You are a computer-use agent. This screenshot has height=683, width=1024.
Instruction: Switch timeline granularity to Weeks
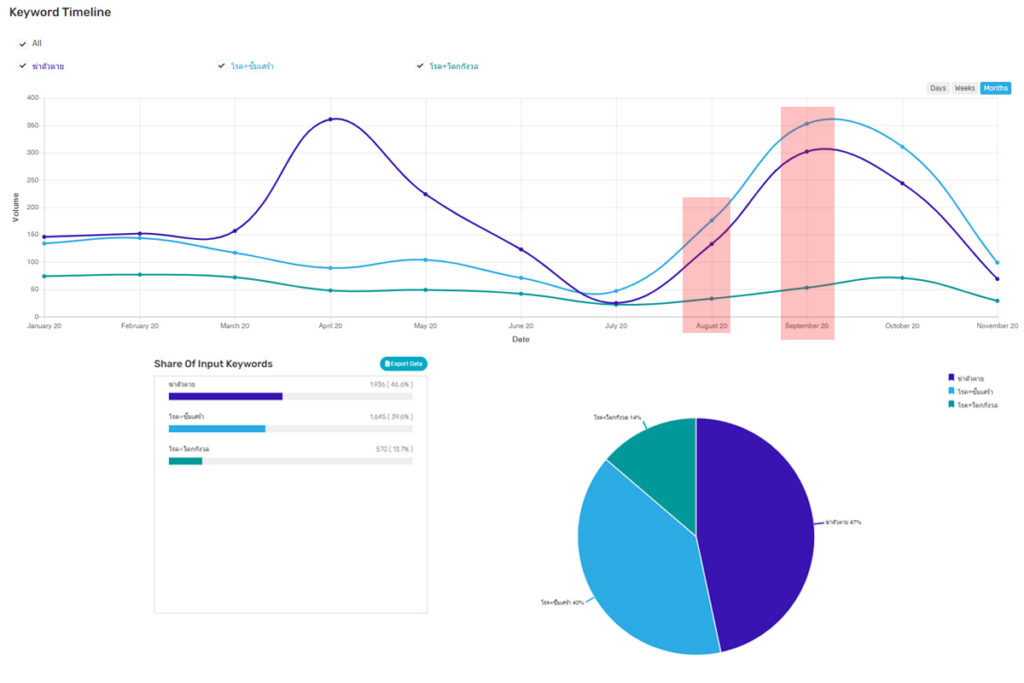point(965,88)
